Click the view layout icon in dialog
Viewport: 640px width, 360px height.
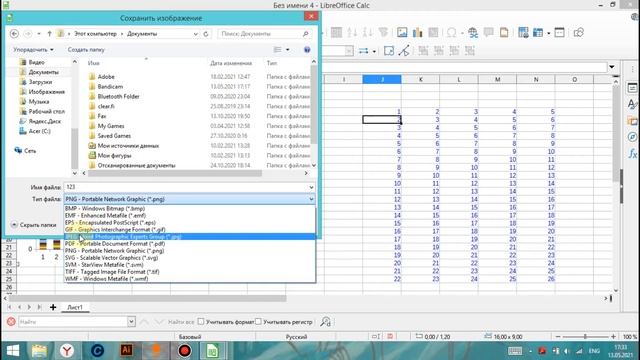click(x=278, y=49)
